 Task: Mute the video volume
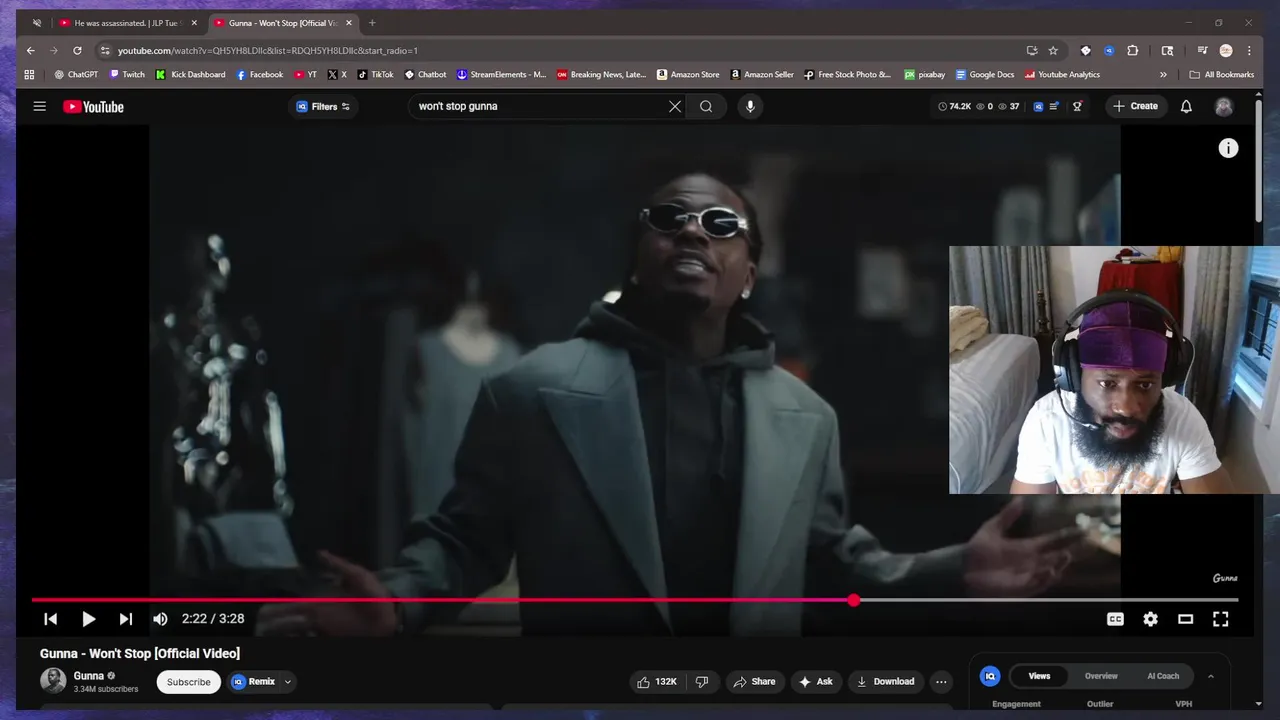coord(160,619)
